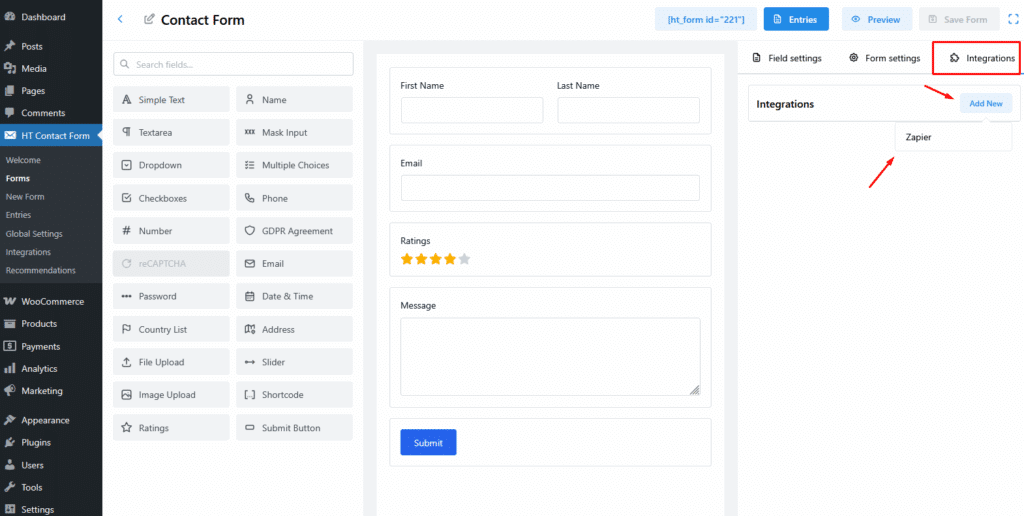
Task: Toggle fullscreen mode icon in top right
Action: click(1013, 19)
